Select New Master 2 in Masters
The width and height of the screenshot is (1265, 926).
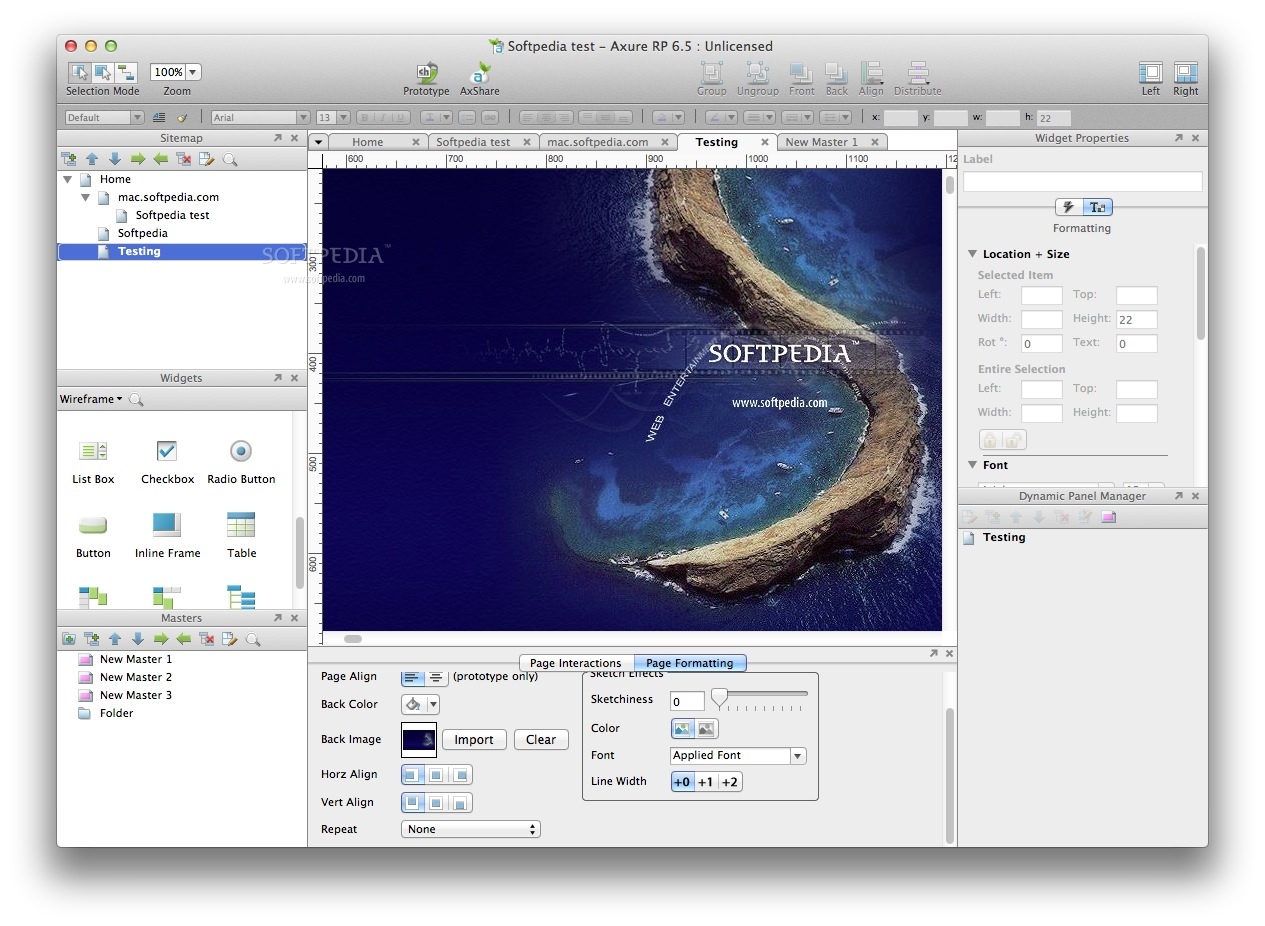(136, 678)
